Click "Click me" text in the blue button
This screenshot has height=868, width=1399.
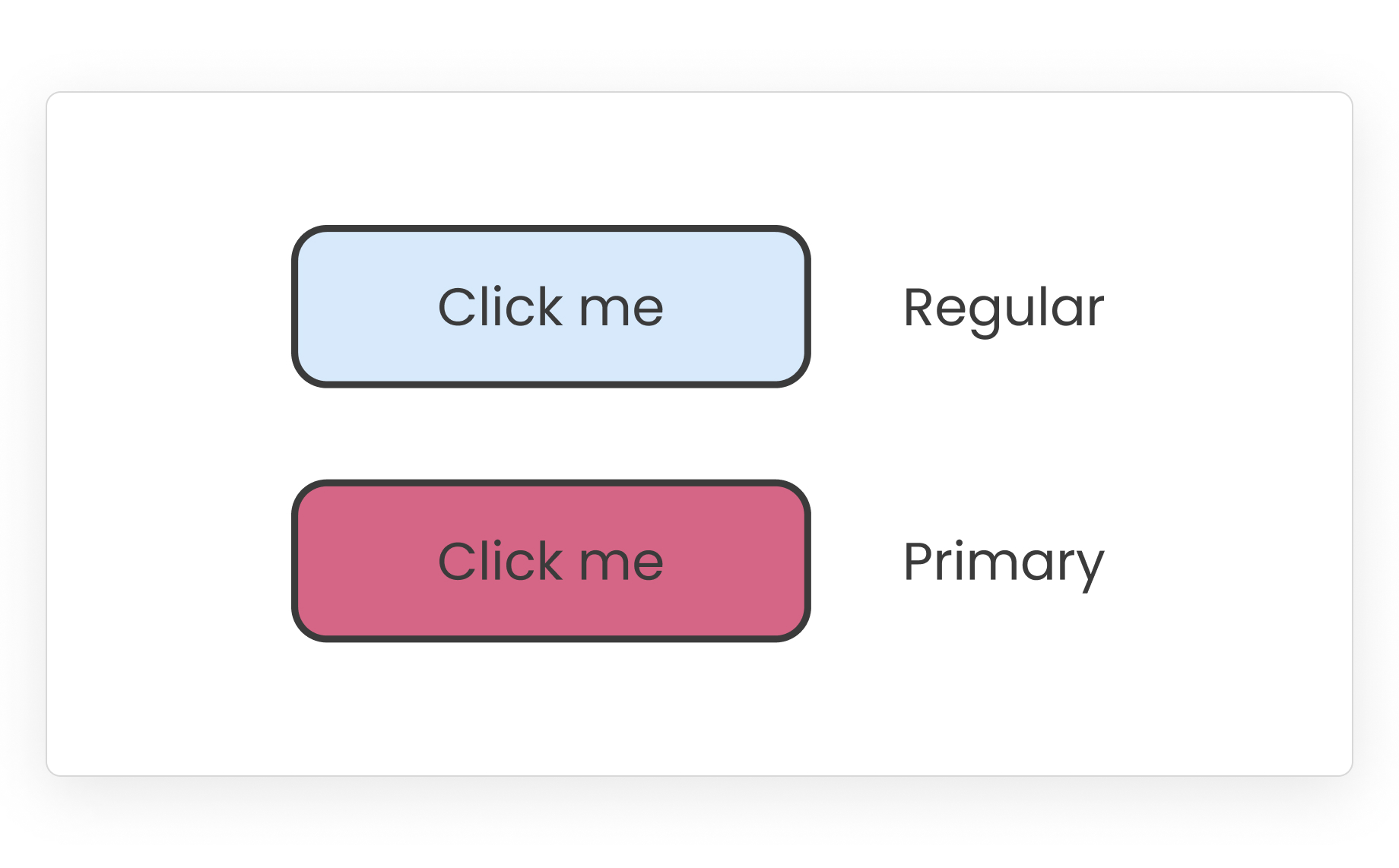pyautogui.click(x=550, y=307)
